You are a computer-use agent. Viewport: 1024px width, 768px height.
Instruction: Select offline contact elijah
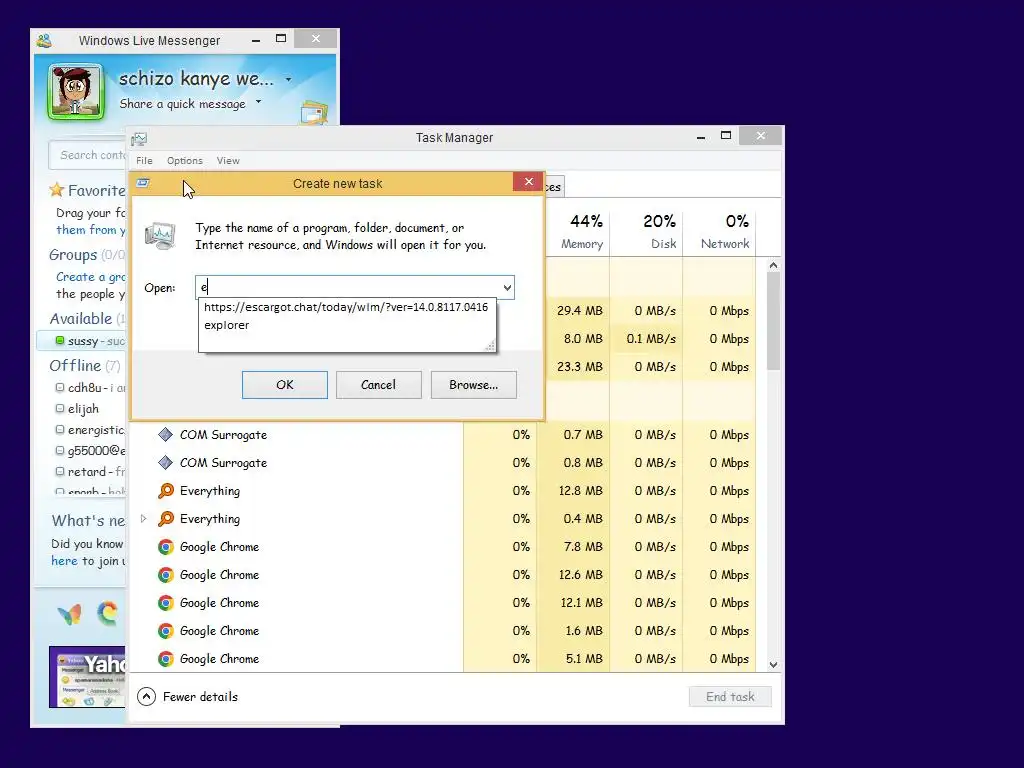coord(83,409)
